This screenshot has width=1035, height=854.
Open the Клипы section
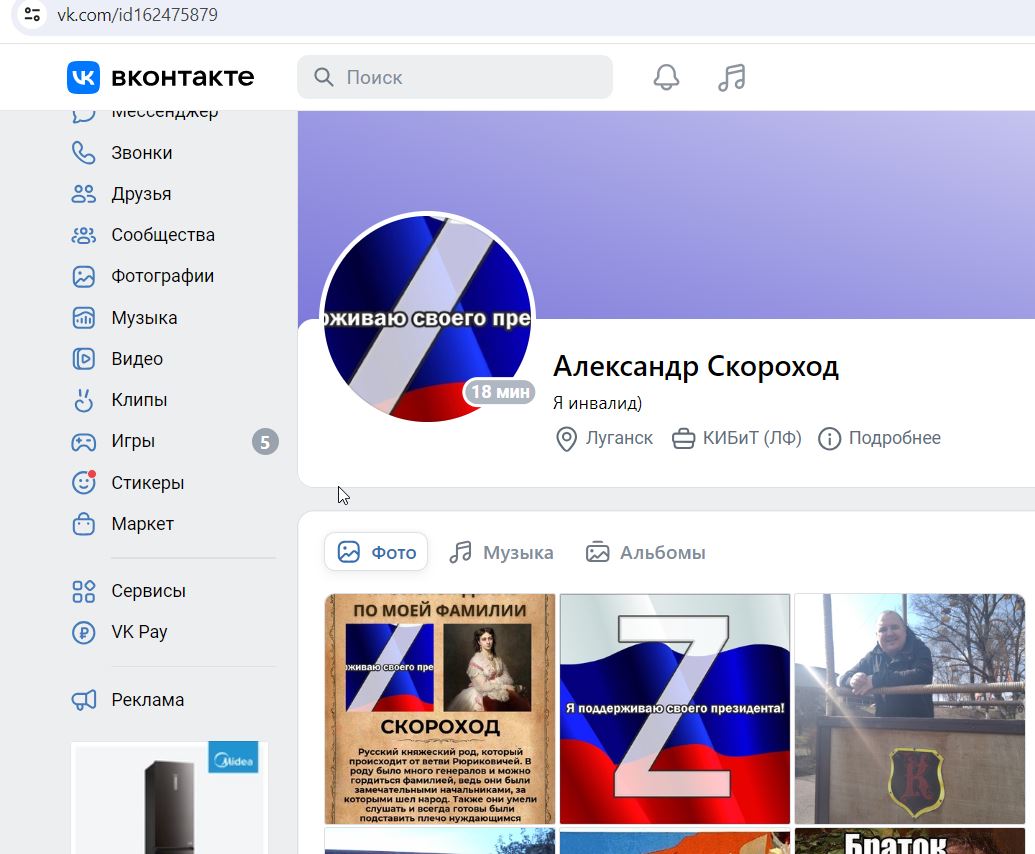[137, 399]
